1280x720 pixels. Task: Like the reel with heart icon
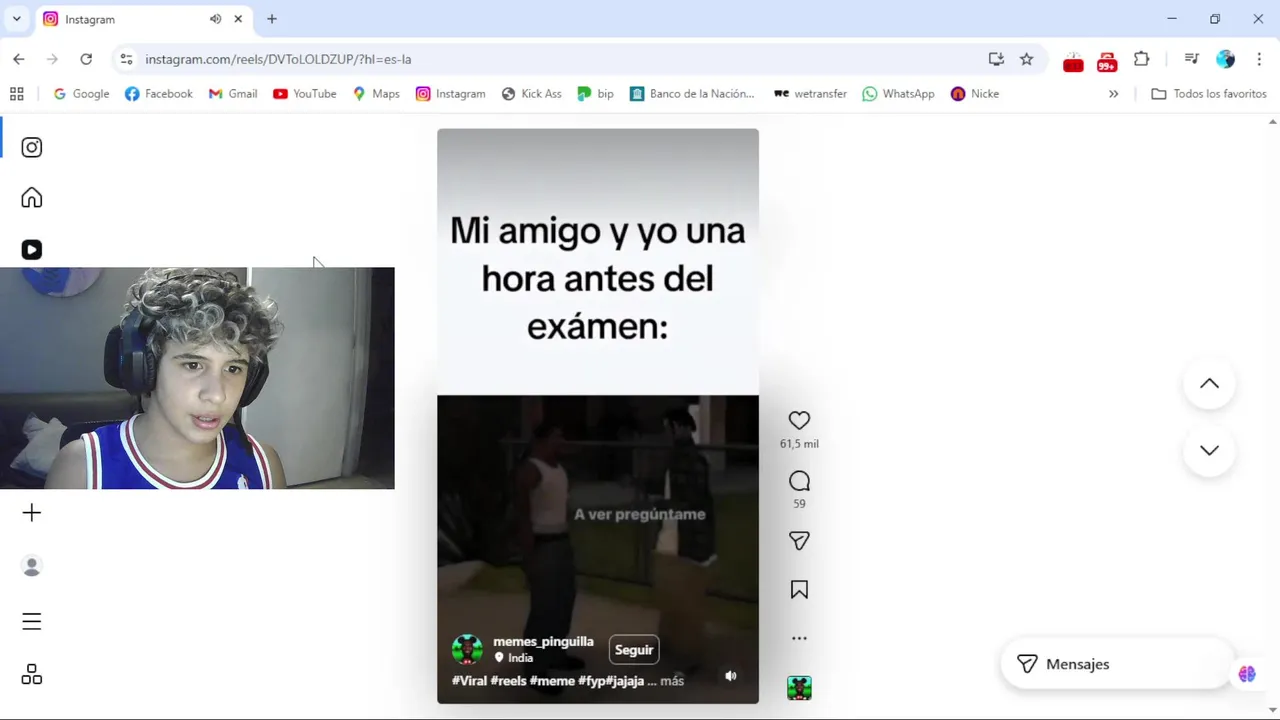799,421
